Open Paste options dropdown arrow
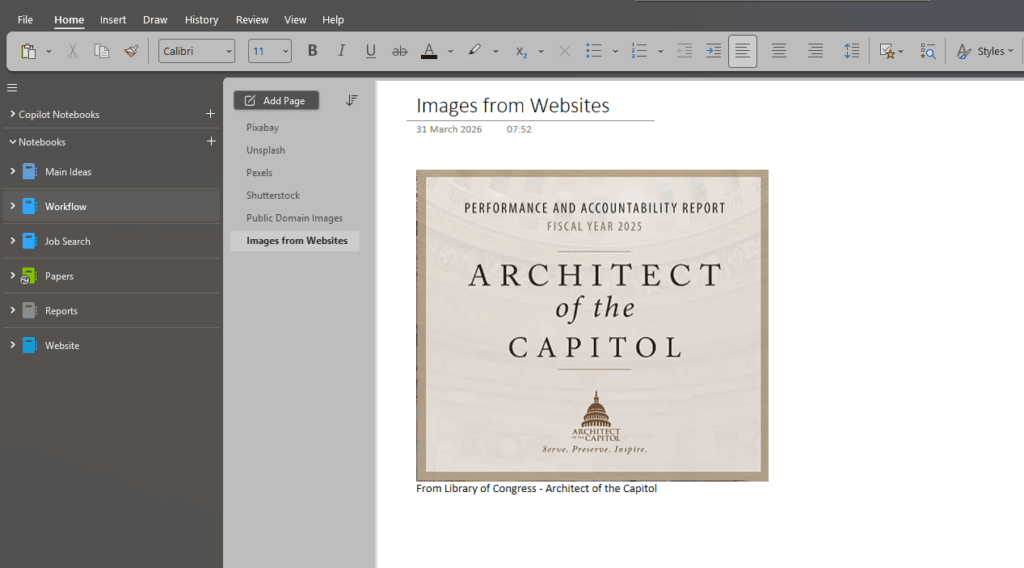The height and width of the screenshot is (568, 1024). tap(48, 51)
